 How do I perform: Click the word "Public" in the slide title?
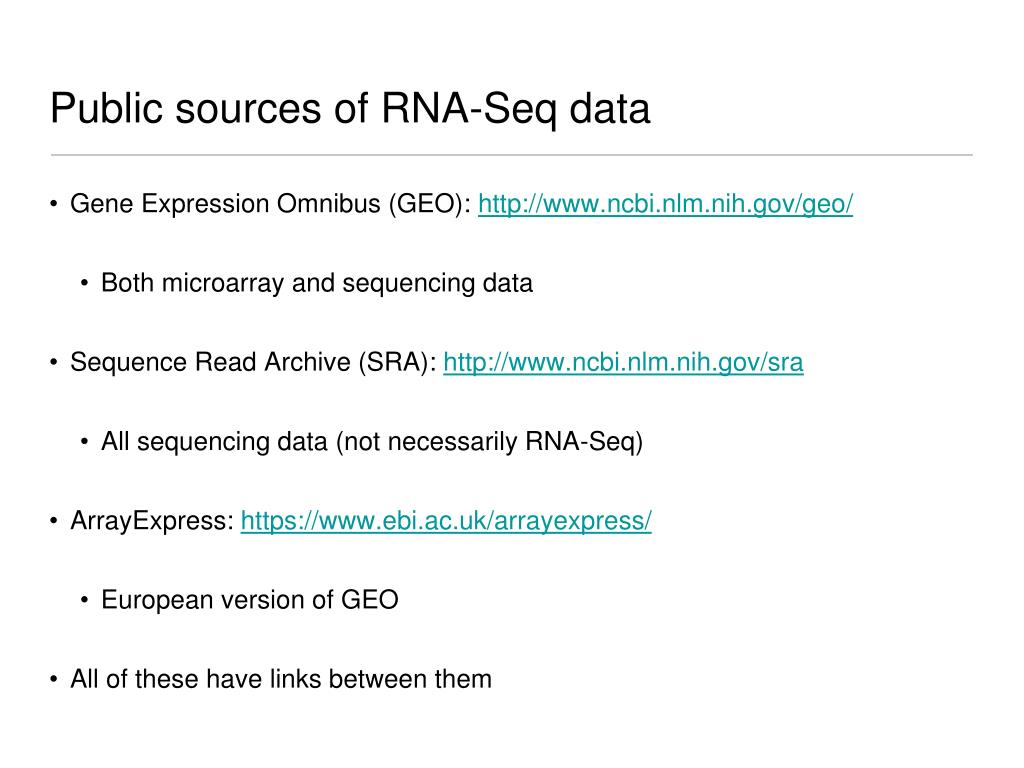(106, 108)
